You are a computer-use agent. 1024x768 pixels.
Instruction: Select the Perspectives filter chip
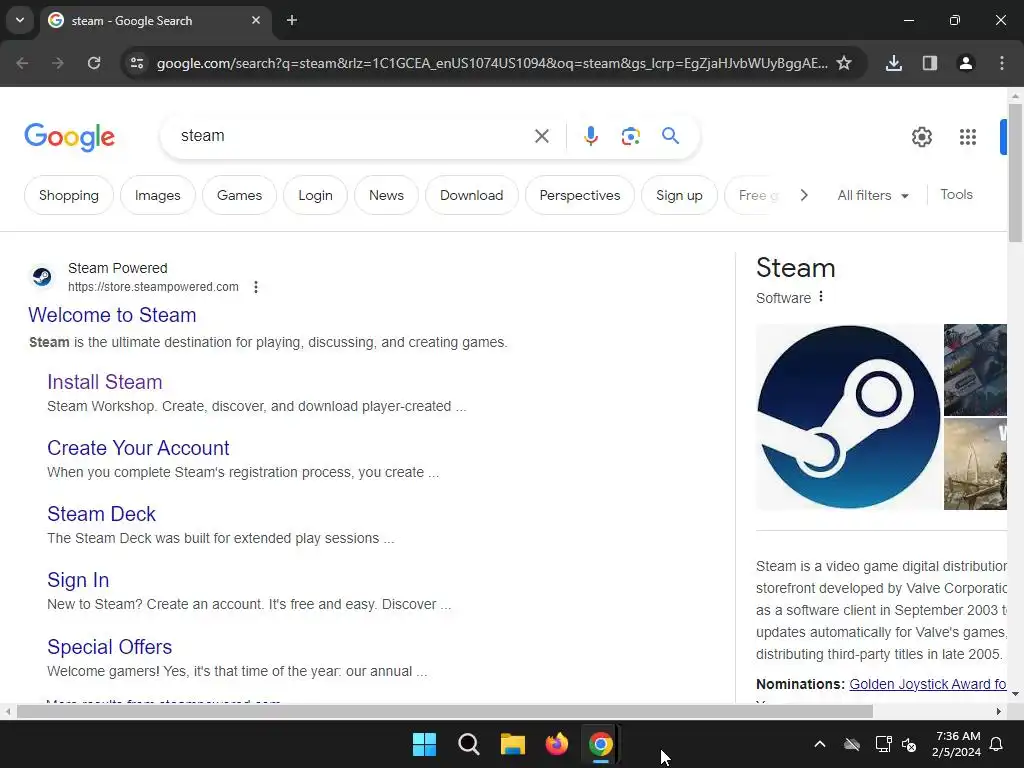(x=579, y=195)
